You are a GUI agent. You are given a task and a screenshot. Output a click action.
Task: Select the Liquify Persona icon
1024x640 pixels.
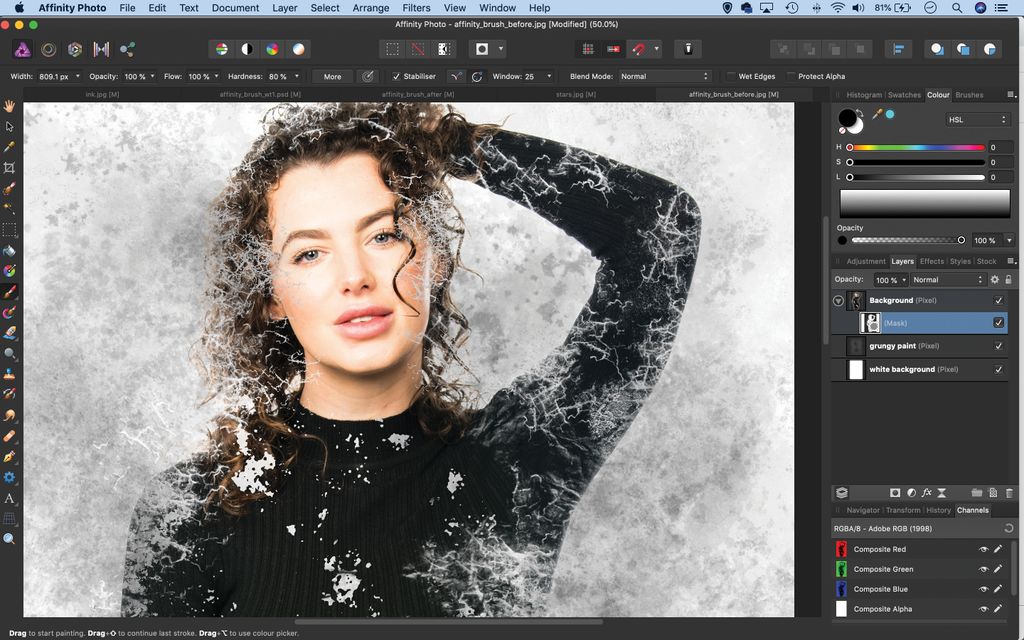pyautogui.click(x=48, y=48)
